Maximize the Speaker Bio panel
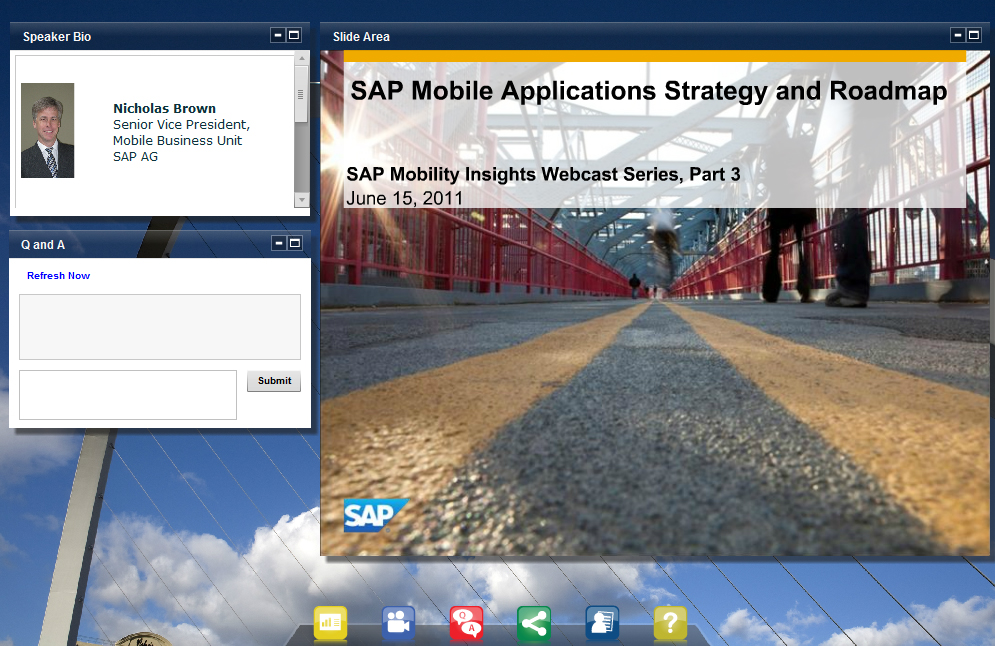Image resolution: width=995 pixels, height=646 pixels. (294, 36)
